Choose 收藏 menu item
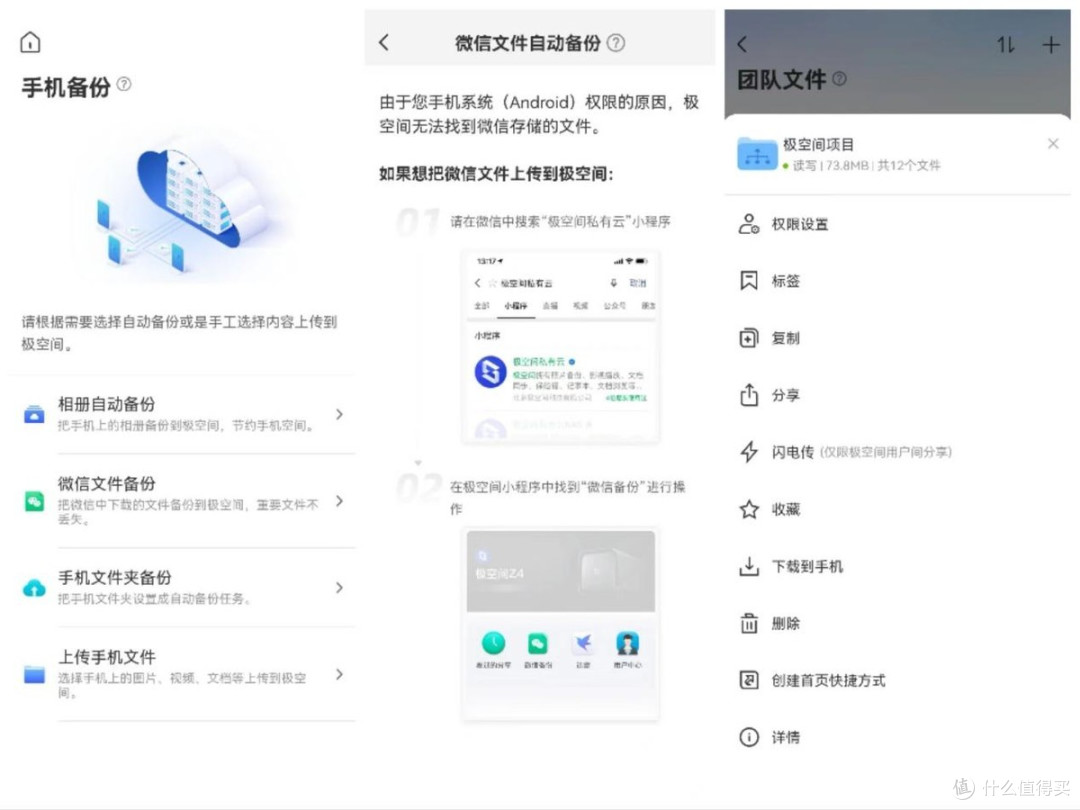Viewport: 1080px width, 810px height. (897, 509)
